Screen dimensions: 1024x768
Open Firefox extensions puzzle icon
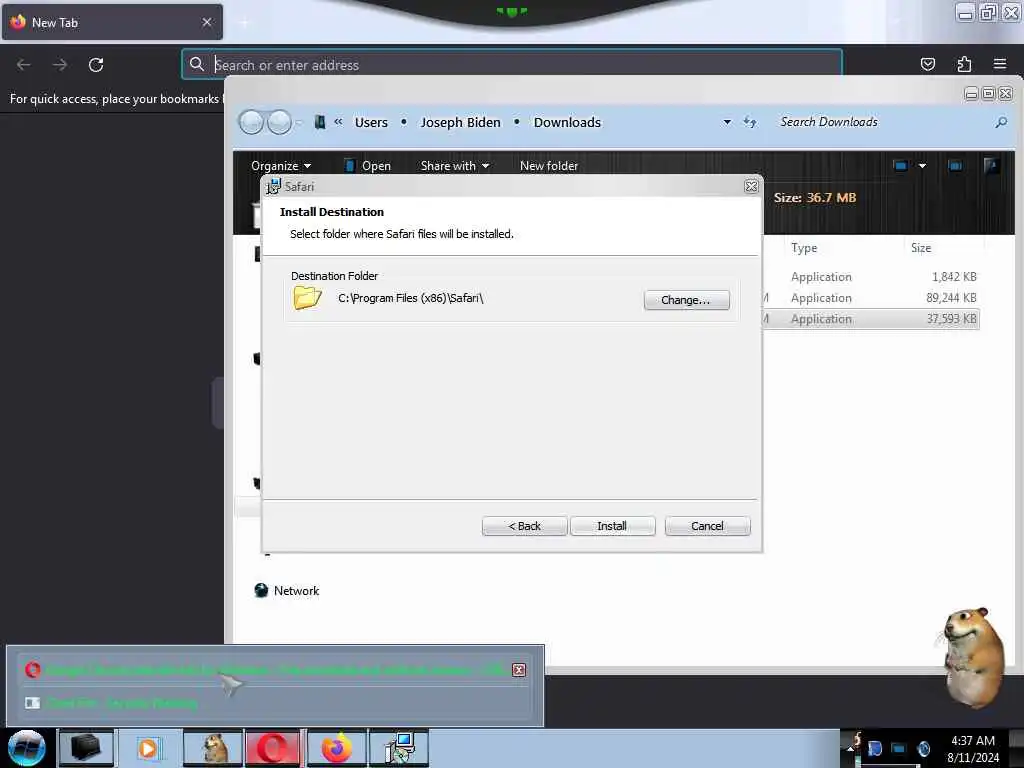tap(964, 64)
